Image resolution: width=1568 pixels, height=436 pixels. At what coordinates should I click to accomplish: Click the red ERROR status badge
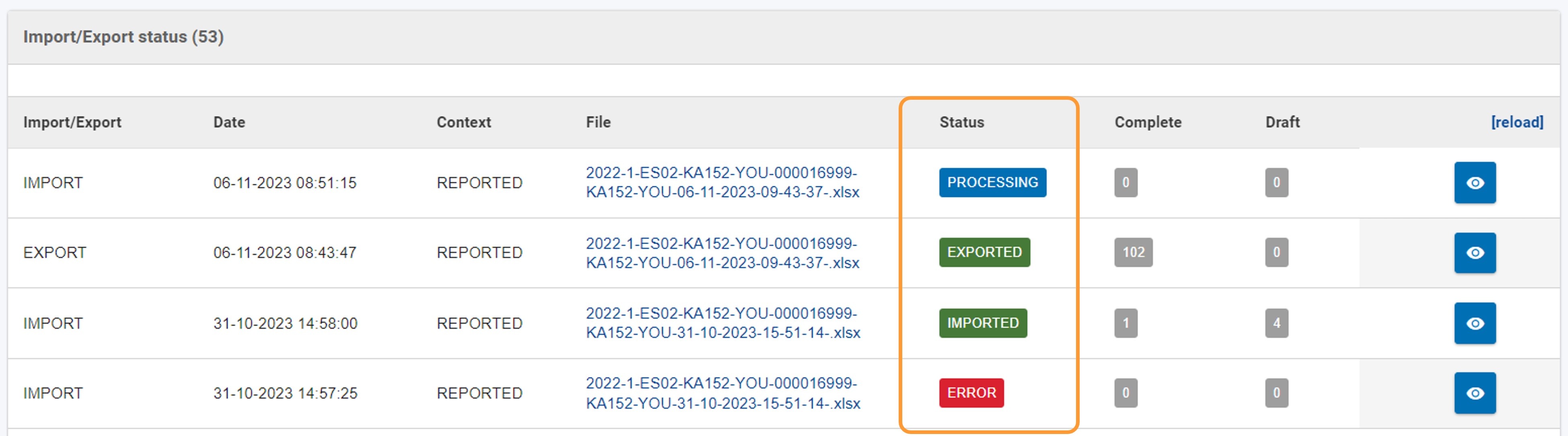coord(971,393)
